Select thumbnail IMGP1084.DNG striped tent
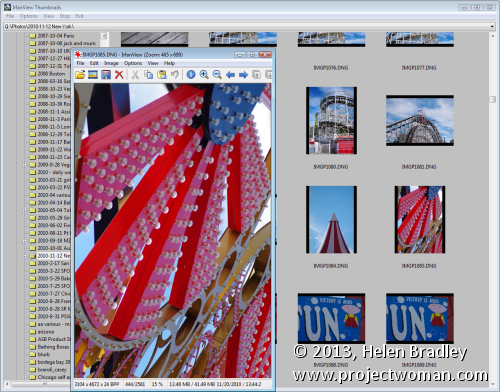500x392 pixels. (331, 220)
